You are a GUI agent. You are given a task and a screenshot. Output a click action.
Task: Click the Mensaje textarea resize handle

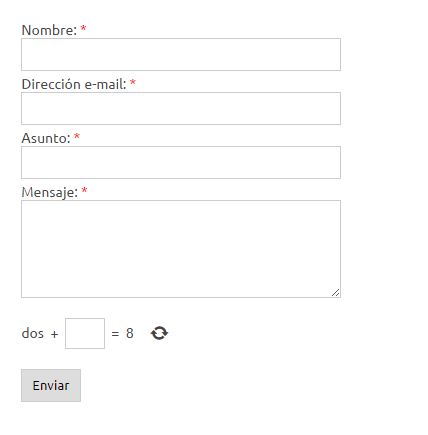336,292
